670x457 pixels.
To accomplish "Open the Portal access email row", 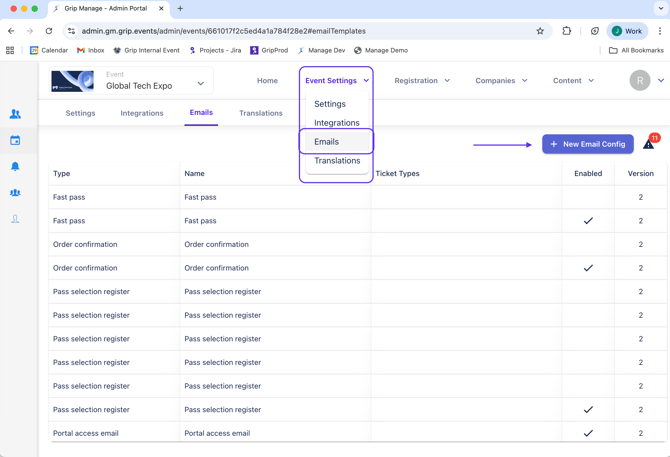I will coord(357,433).
